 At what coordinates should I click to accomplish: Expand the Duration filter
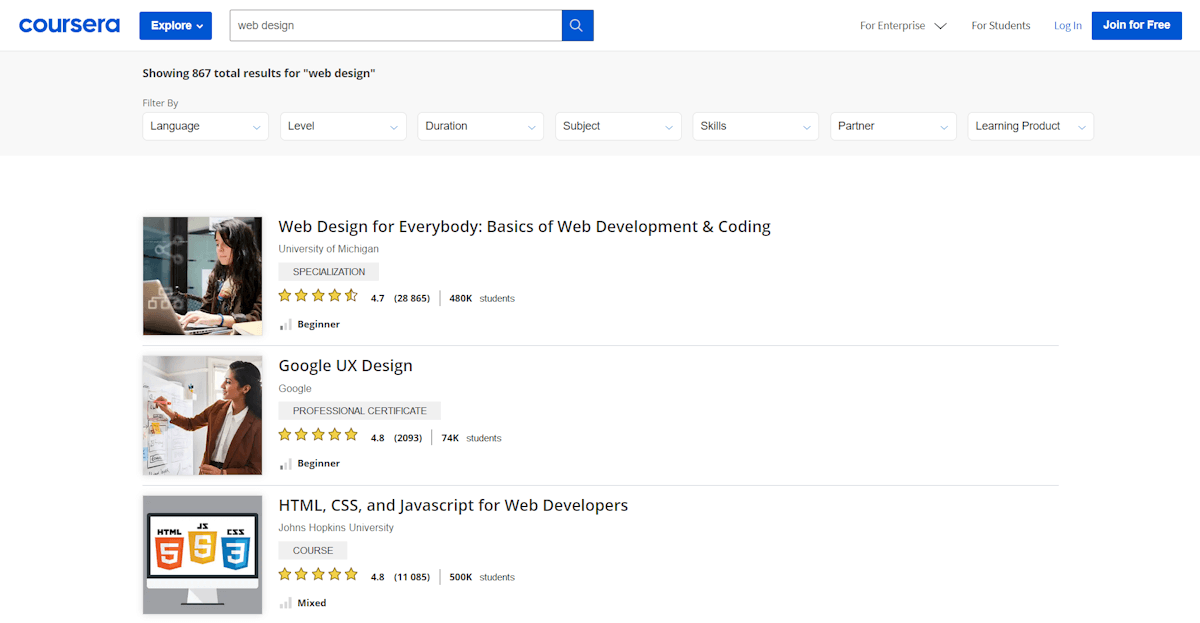[481, 126]
